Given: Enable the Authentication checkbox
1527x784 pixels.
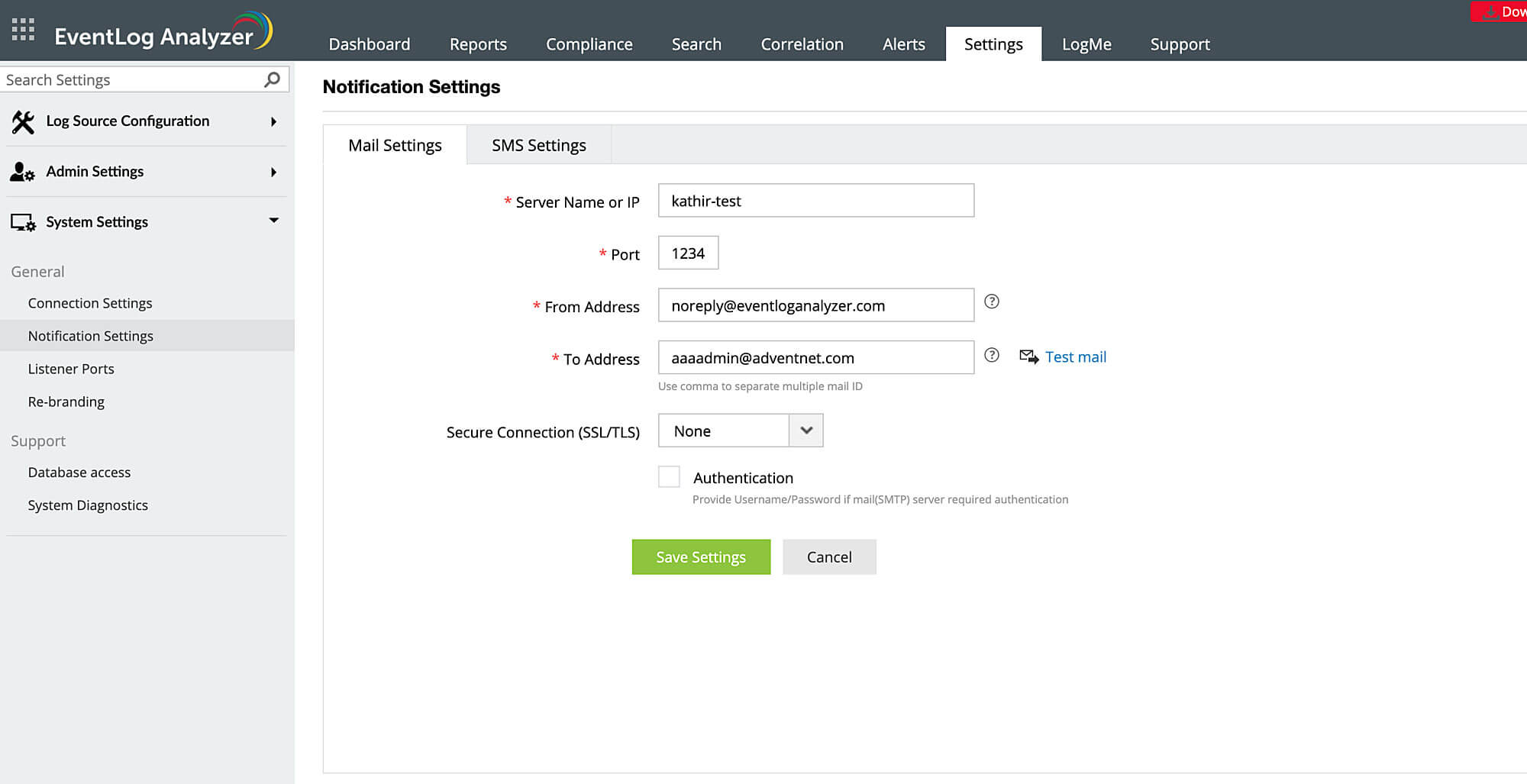Looking at the screenshot, I should pyautogui.click(x=669, y=477).
